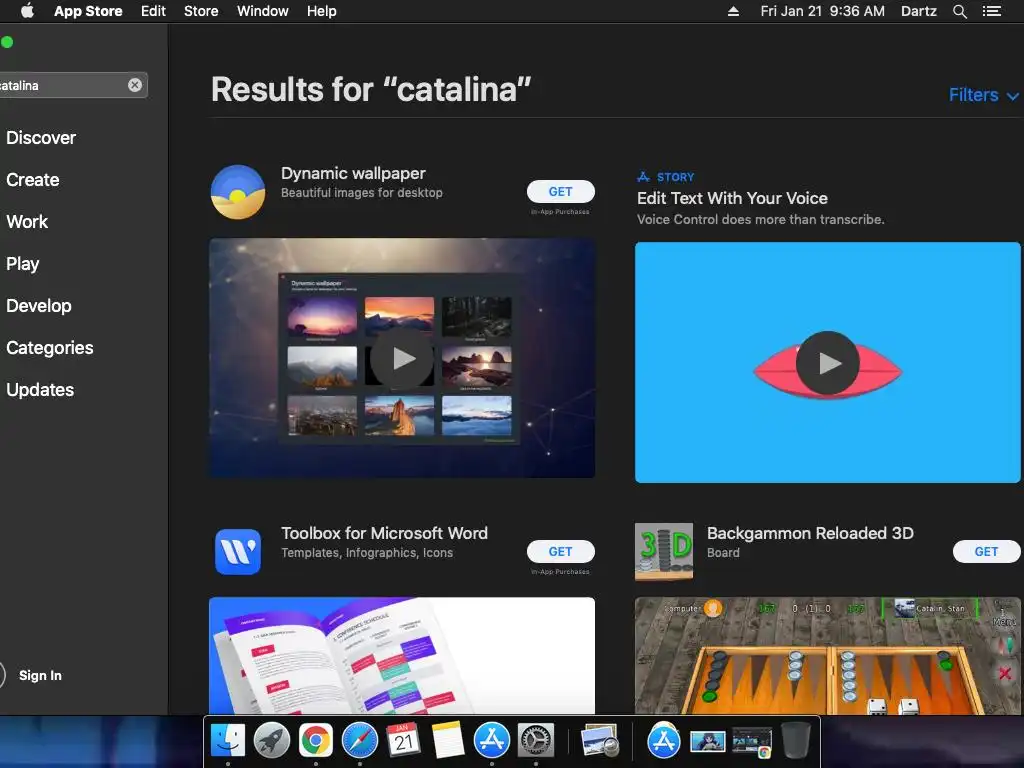The image size is (1024, 768).
Task: Open the Dynamic wallpaper app icon
Action: click(238, 192)
